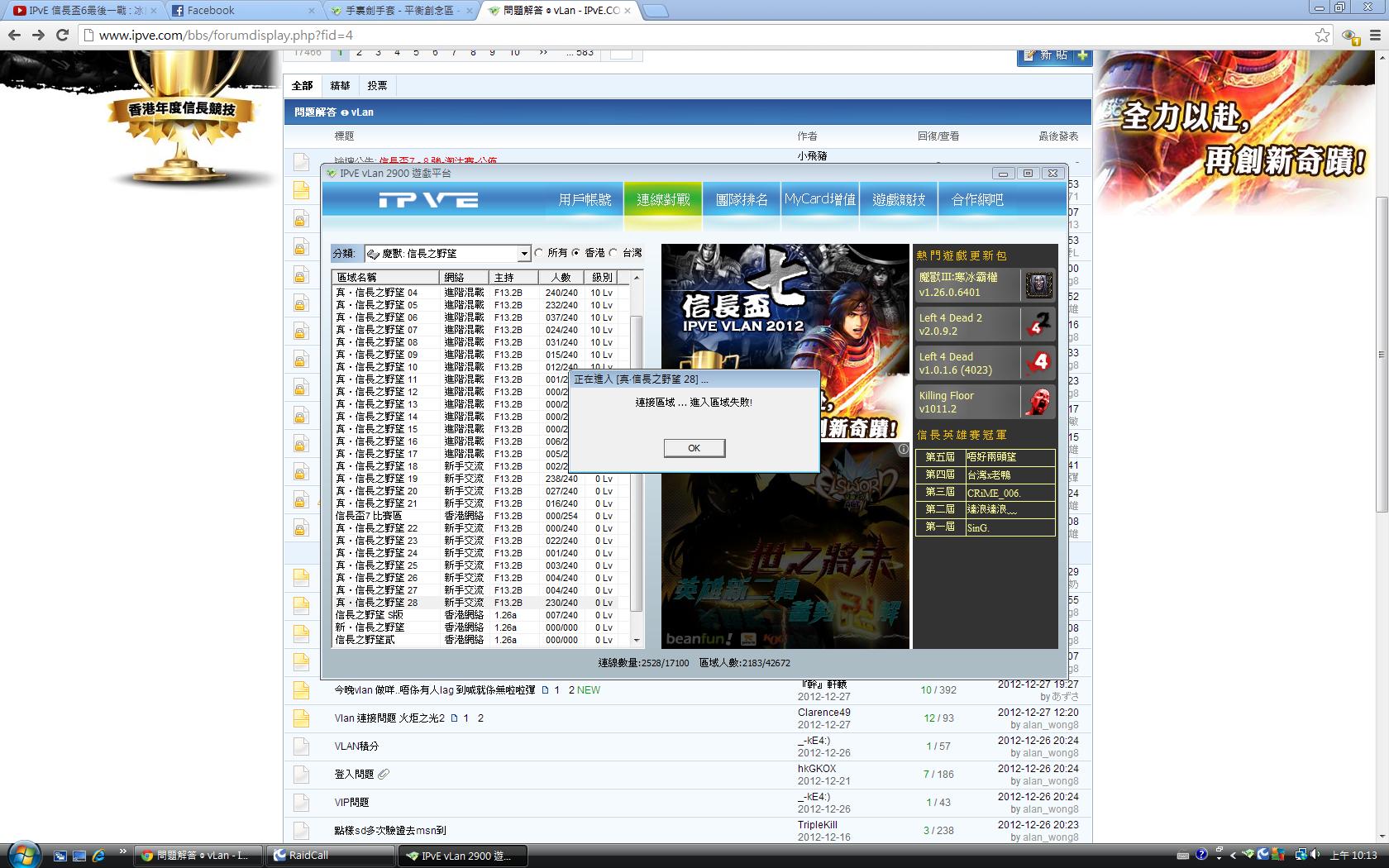Open Chrome's menu icon

click(1375, 35)
